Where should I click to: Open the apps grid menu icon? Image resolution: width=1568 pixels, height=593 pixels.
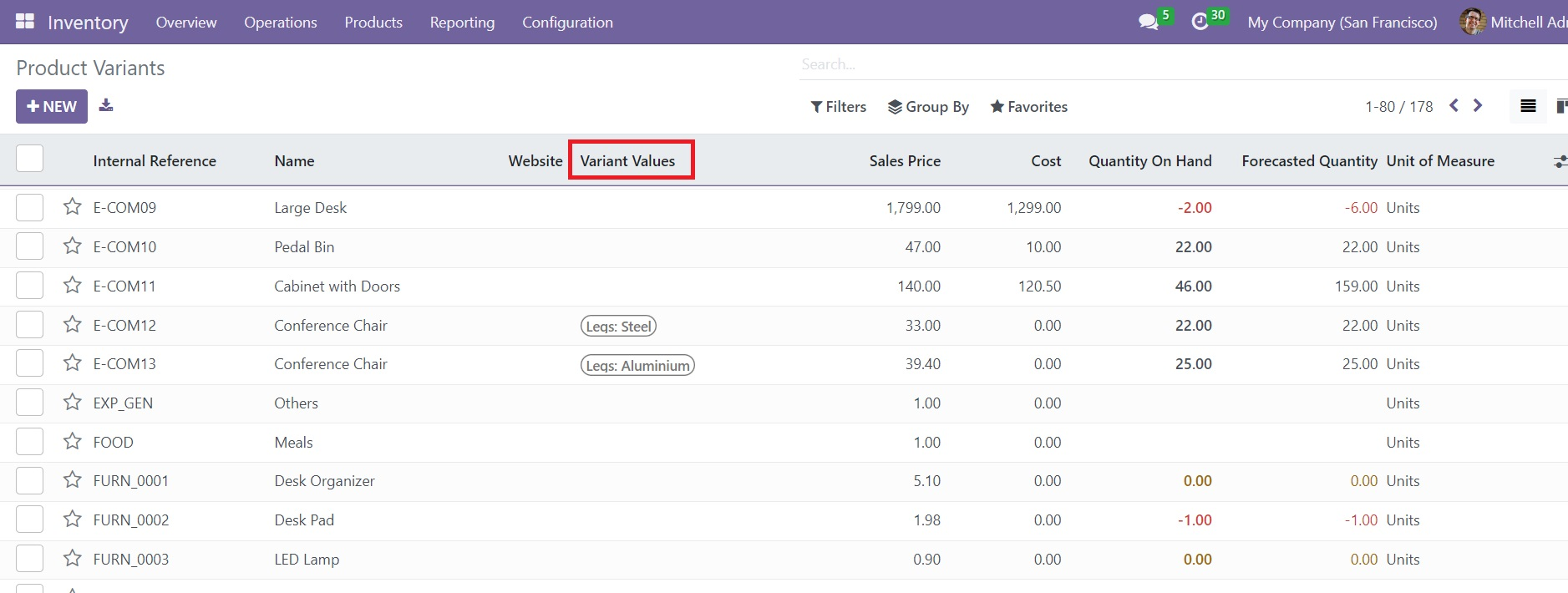tap(25, 22)
